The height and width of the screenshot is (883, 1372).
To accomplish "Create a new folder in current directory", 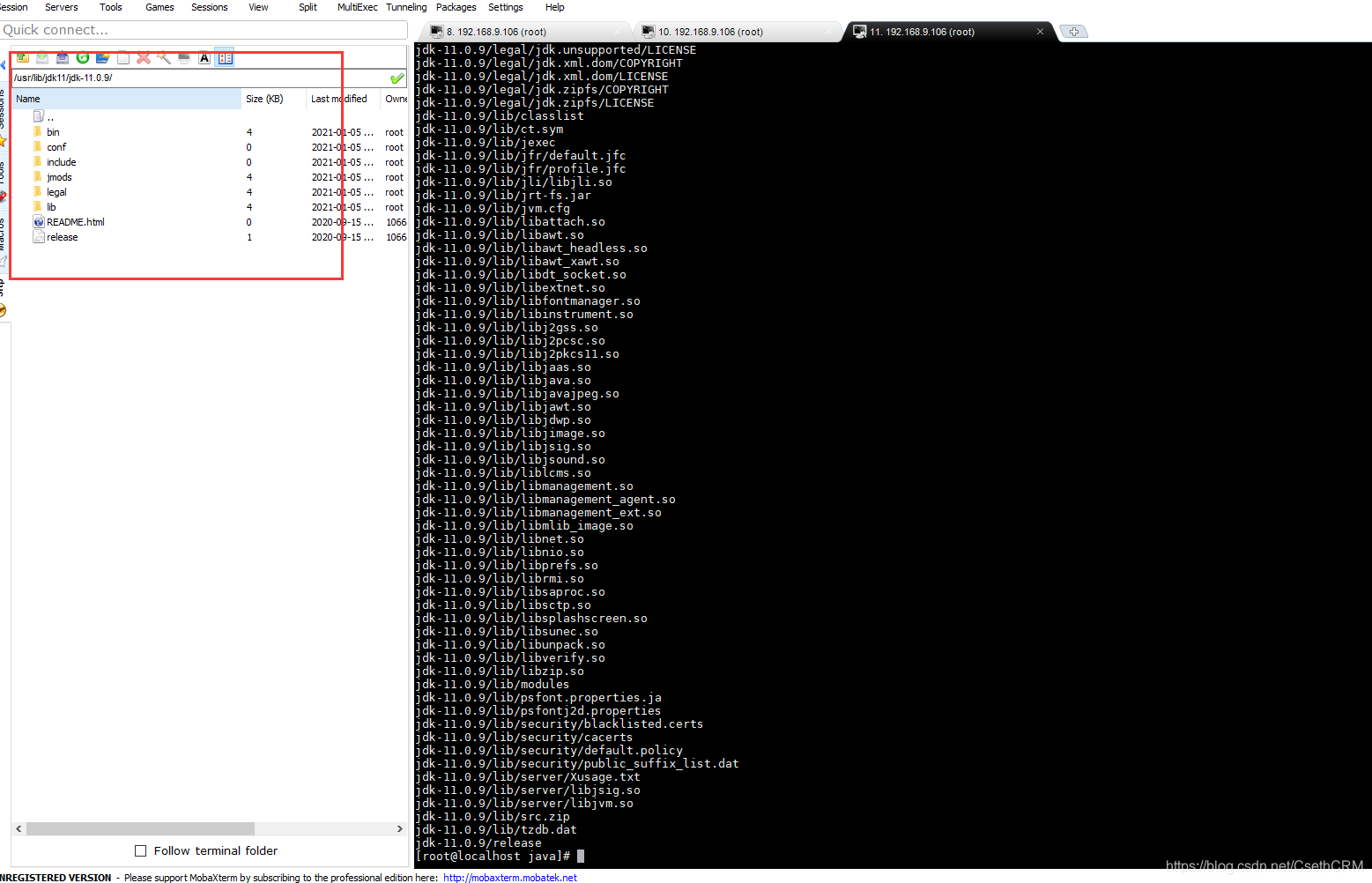I will (102, 58).
